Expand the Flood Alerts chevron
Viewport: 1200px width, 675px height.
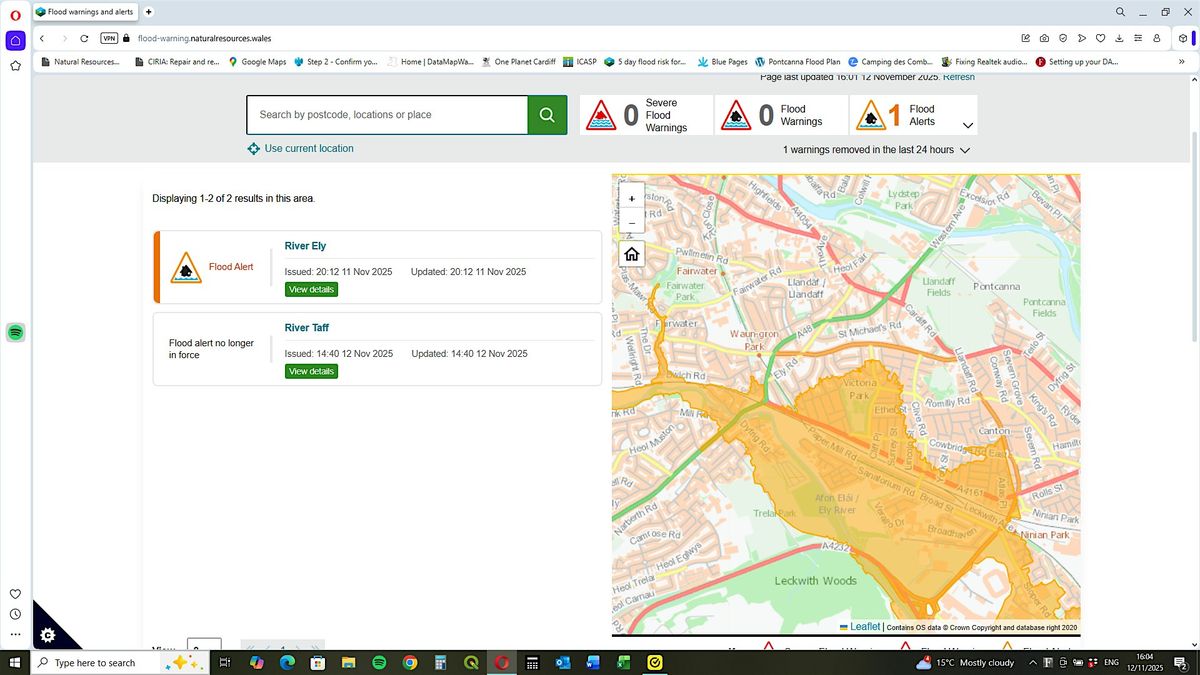tap(967, 126)
